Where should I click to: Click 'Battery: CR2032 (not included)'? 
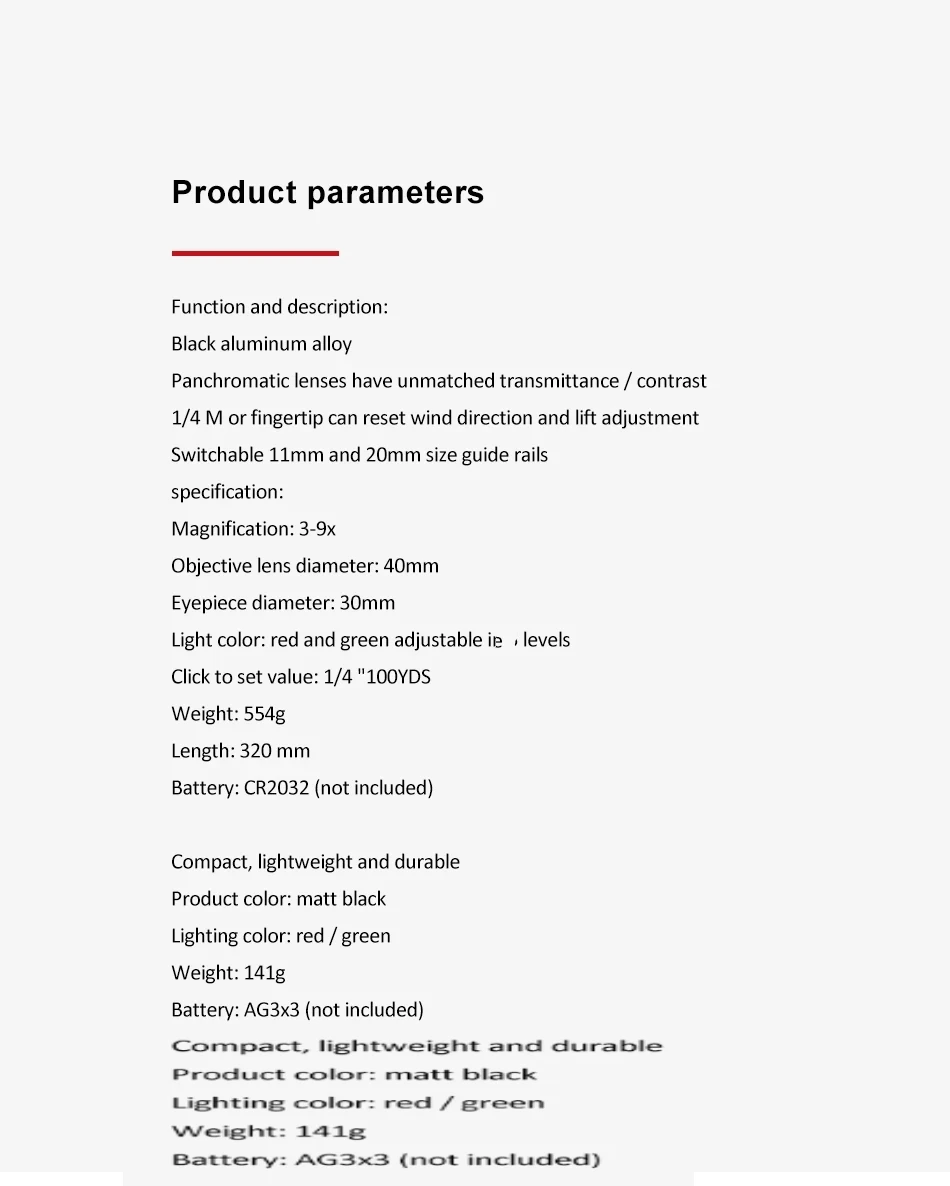pyautogui.click(x=302, y=788)
